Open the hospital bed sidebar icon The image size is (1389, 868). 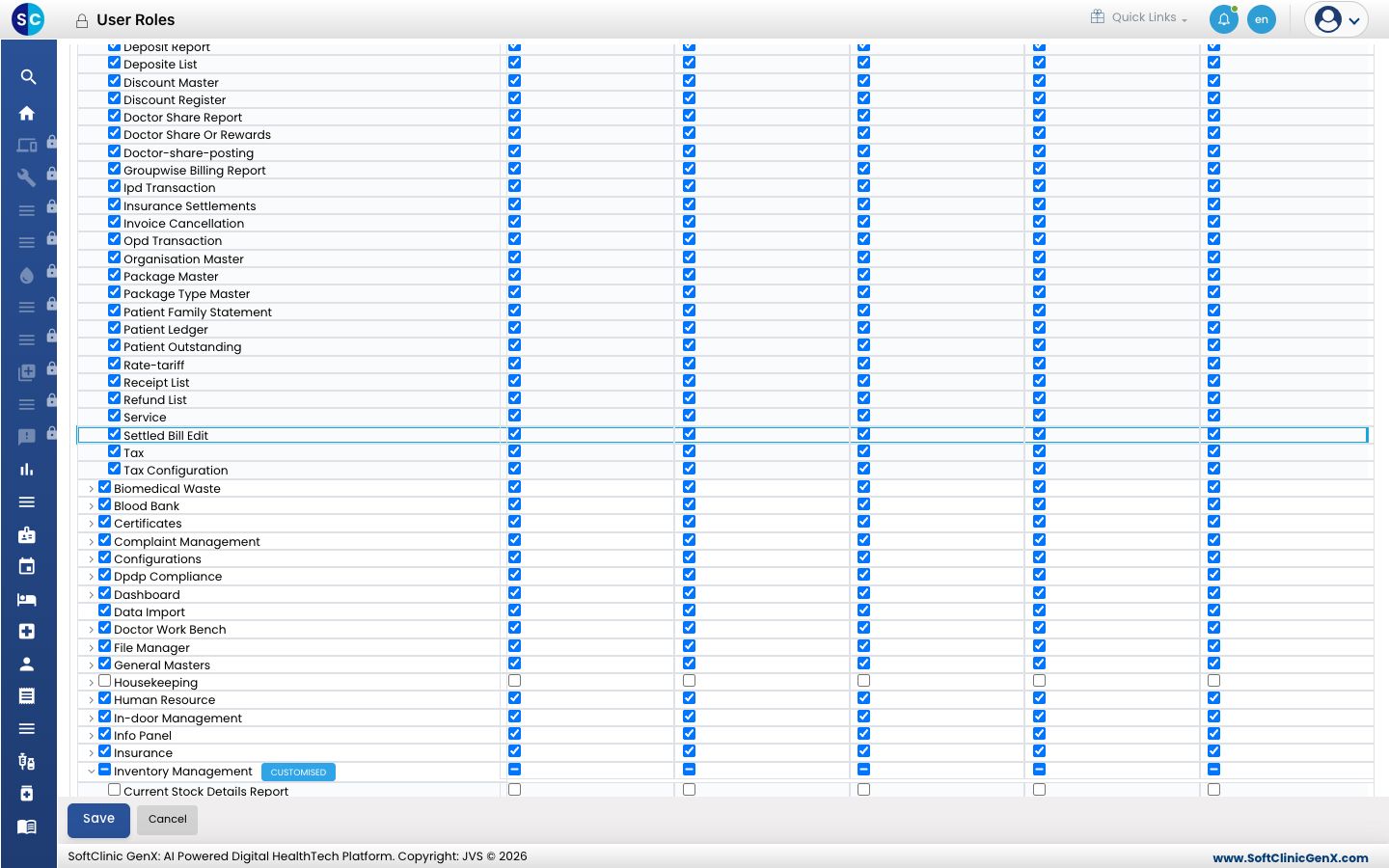[27, 599]
